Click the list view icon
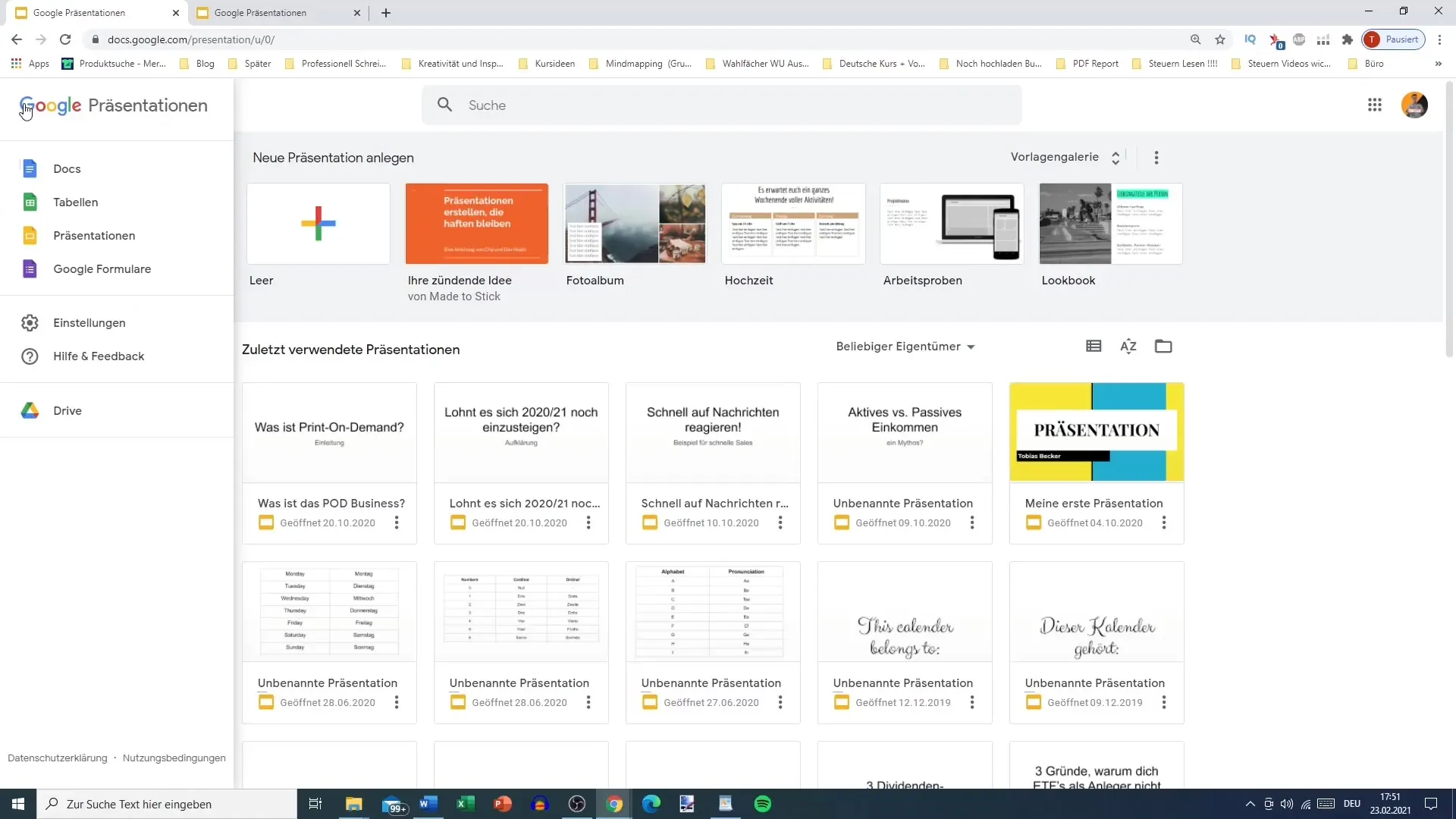Viewport: 1456px width, 819px height. (x=1094, y=347)
